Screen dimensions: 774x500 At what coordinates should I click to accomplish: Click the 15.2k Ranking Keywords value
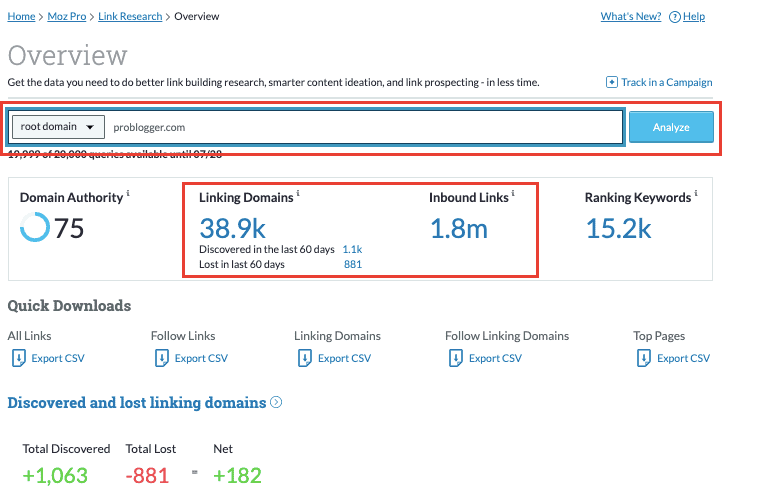point(618,228)
